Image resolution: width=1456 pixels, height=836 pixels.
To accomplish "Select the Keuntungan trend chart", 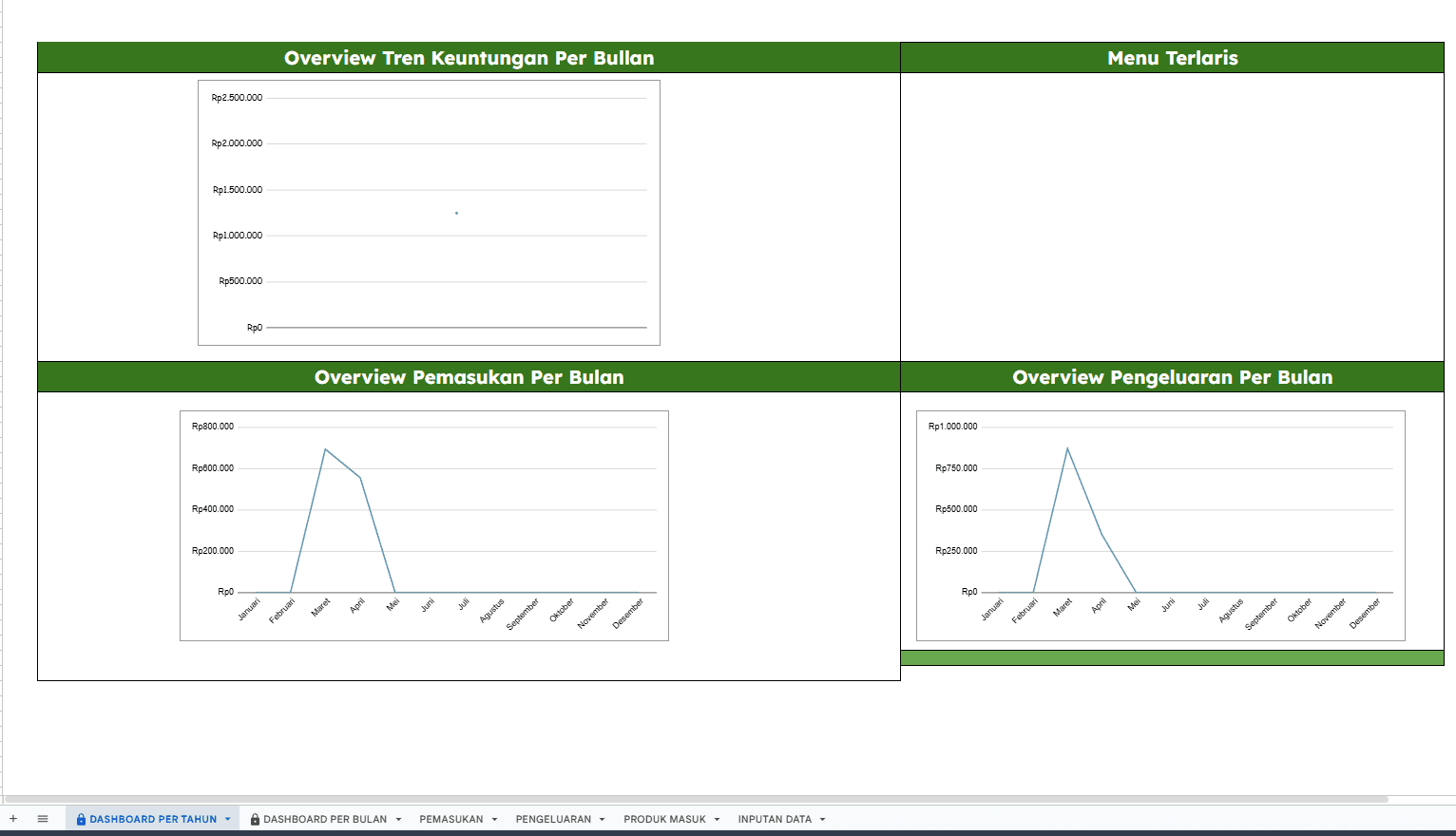I will pos(429,213).
